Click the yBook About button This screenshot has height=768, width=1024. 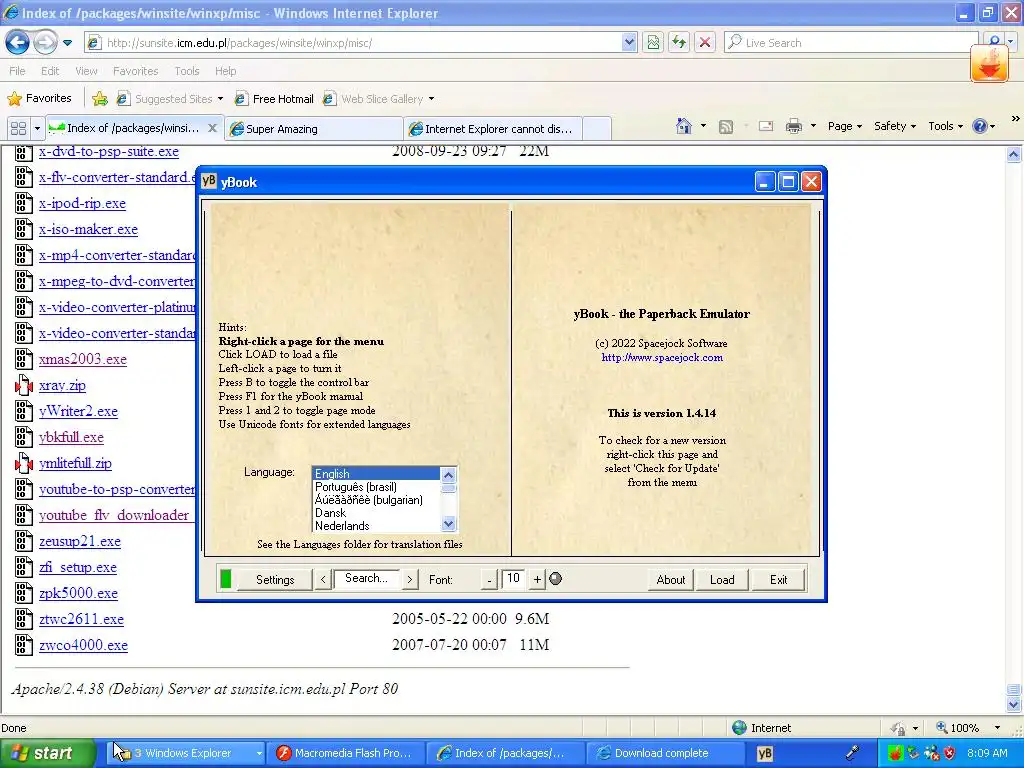[x=671, y=579]
